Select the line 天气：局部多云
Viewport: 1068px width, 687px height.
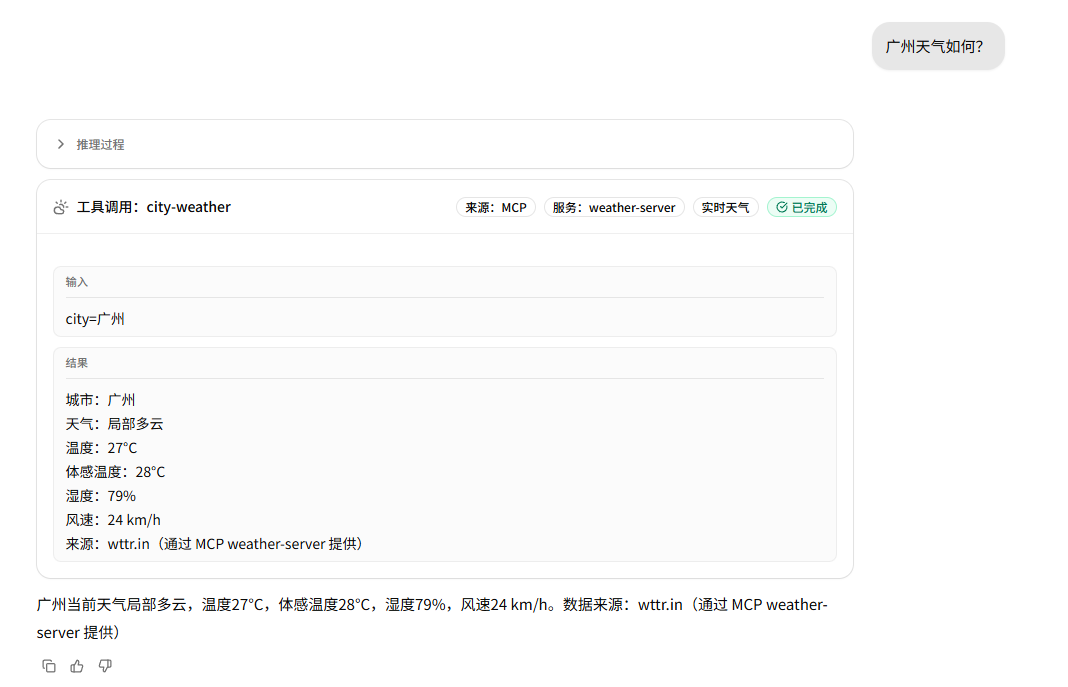(114, 424)
